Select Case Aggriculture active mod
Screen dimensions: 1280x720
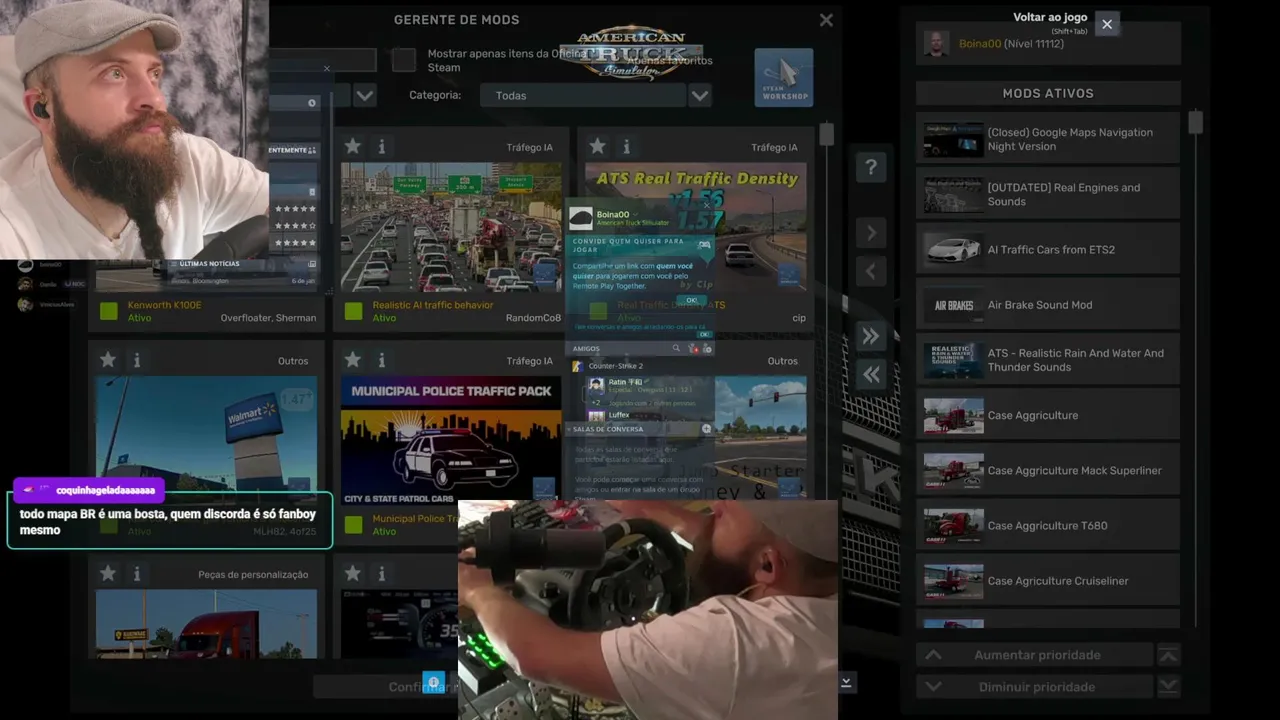pos(1048,415)
